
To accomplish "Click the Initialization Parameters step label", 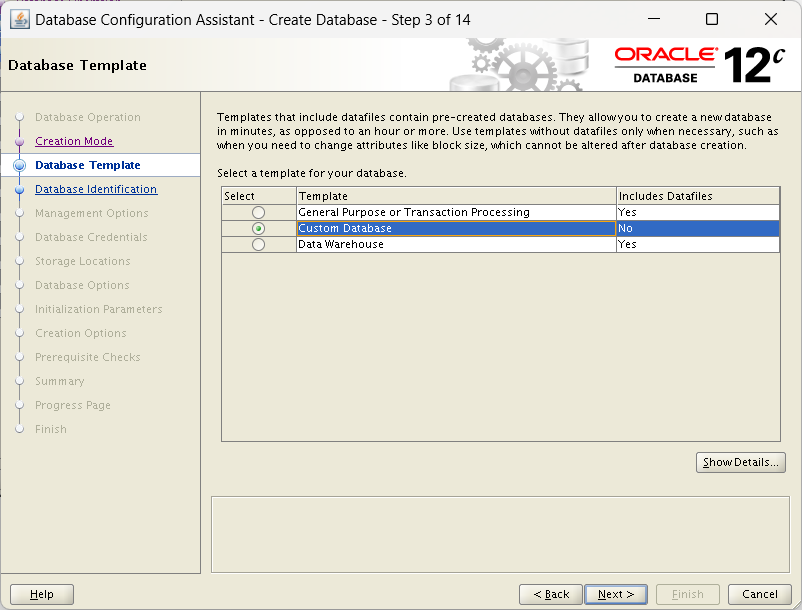I will click(x=98, y=309).
